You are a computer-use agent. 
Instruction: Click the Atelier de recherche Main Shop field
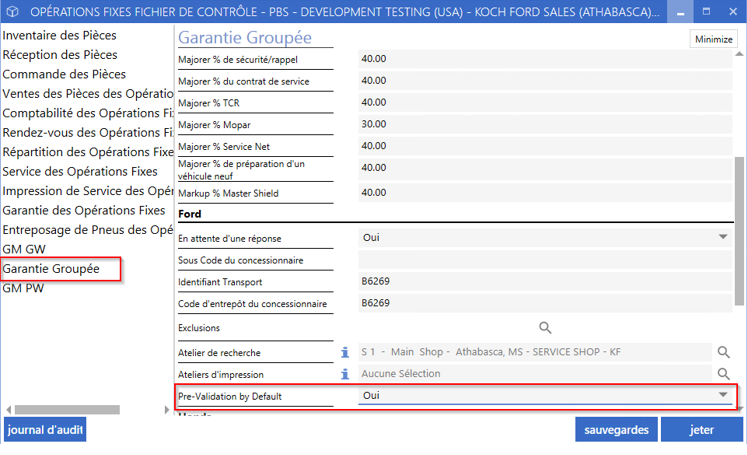click(535, 352)
